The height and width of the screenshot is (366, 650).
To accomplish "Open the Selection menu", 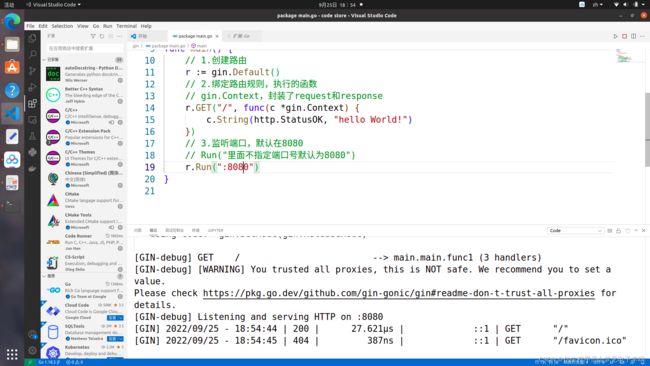I will click(x=62, y=26).
